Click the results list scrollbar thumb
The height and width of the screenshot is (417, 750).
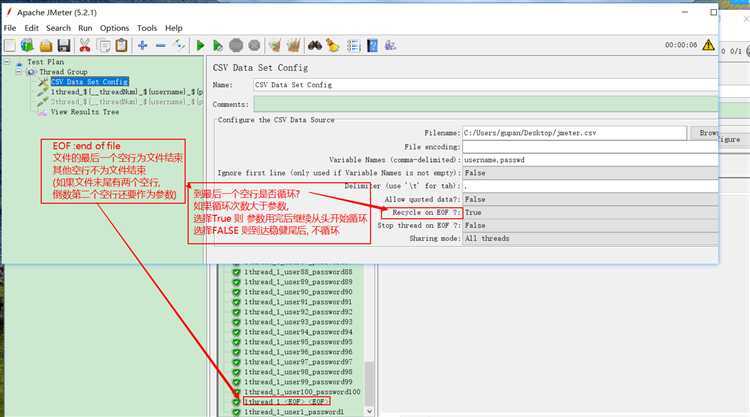click(369, 384)
